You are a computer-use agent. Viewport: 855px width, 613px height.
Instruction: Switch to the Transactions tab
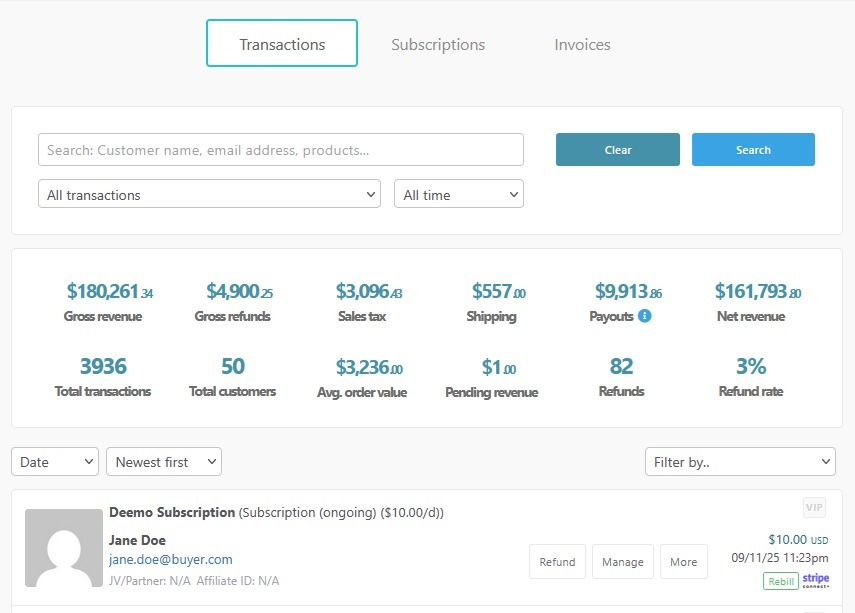coord(282,44)
